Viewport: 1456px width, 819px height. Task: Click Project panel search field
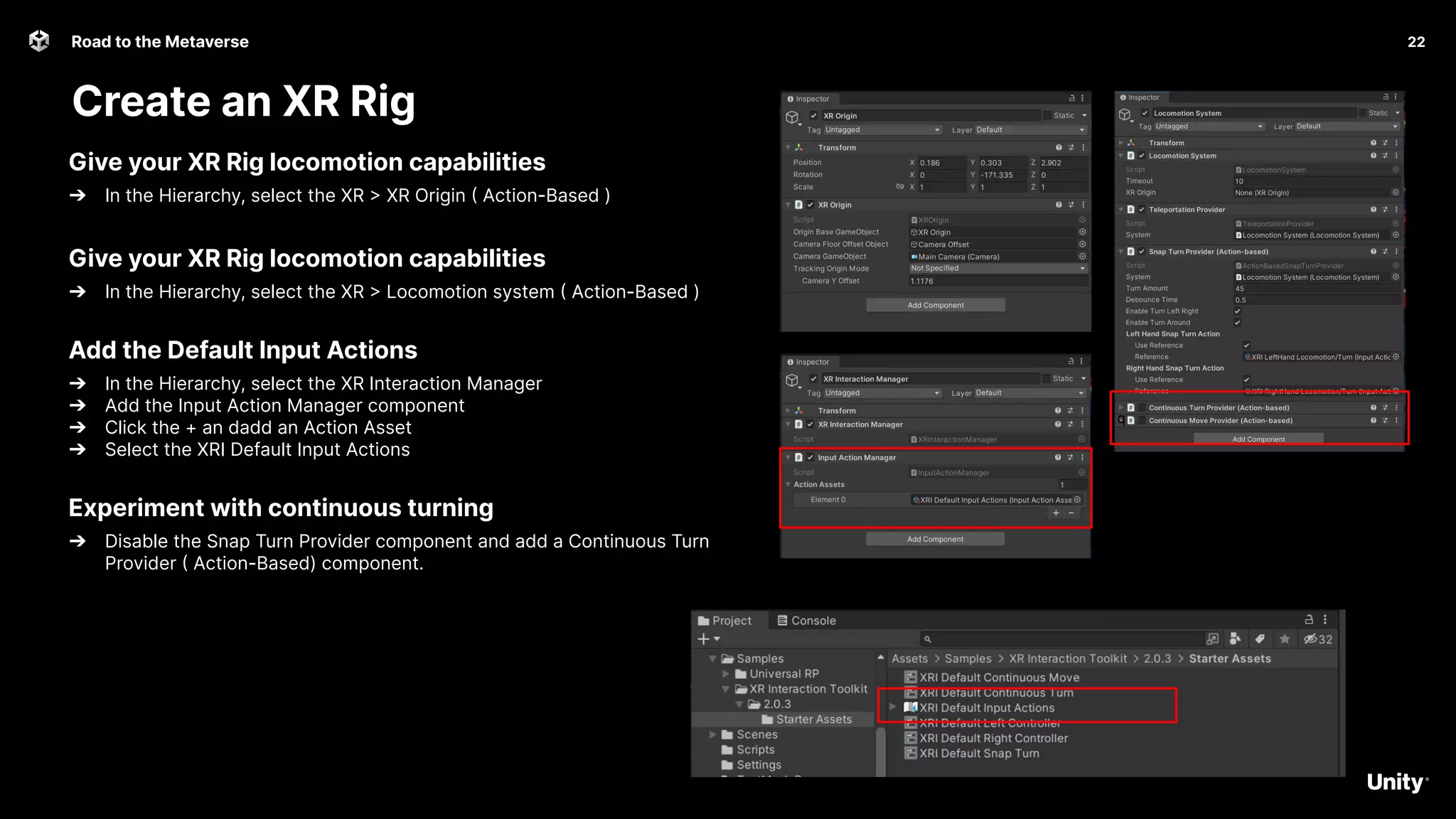point(1061,639)
